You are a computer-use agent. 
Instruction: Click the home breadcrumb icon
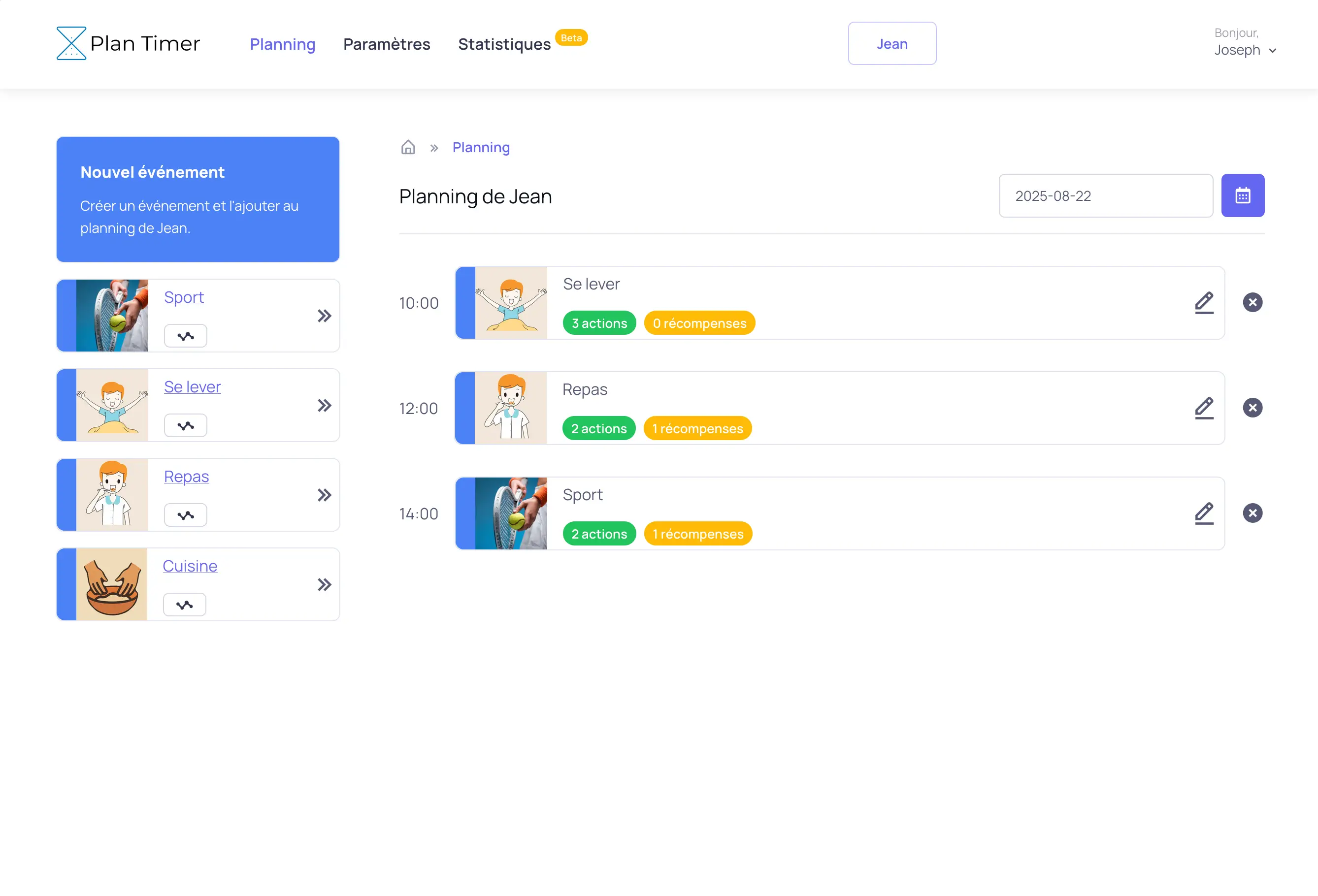408,147
